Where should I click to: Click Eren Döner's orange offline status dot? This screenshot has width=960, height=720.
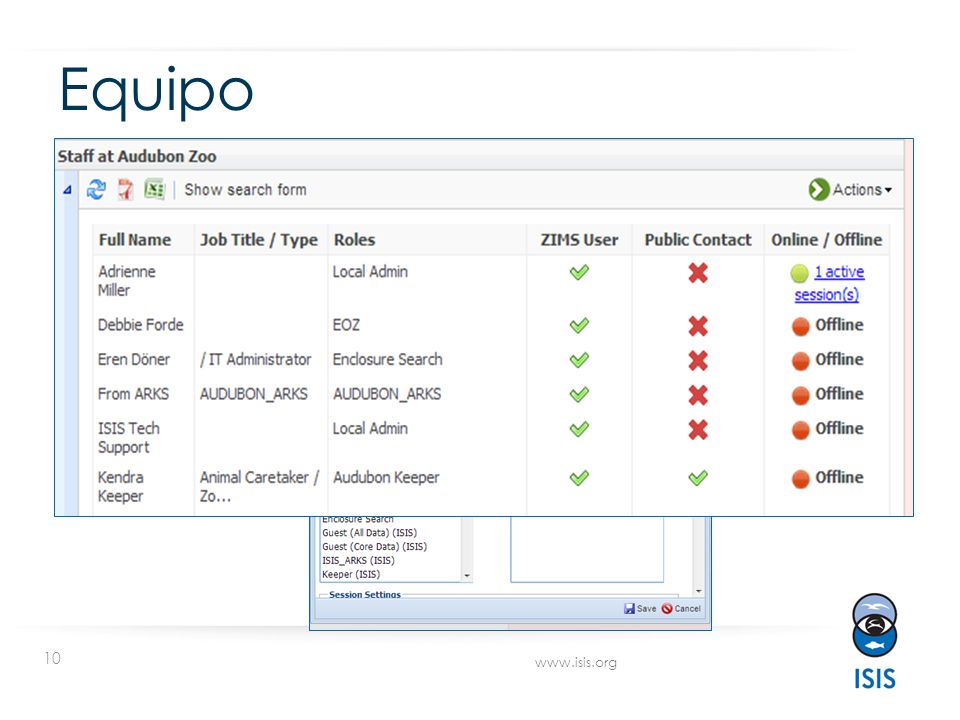click(801, 361)
